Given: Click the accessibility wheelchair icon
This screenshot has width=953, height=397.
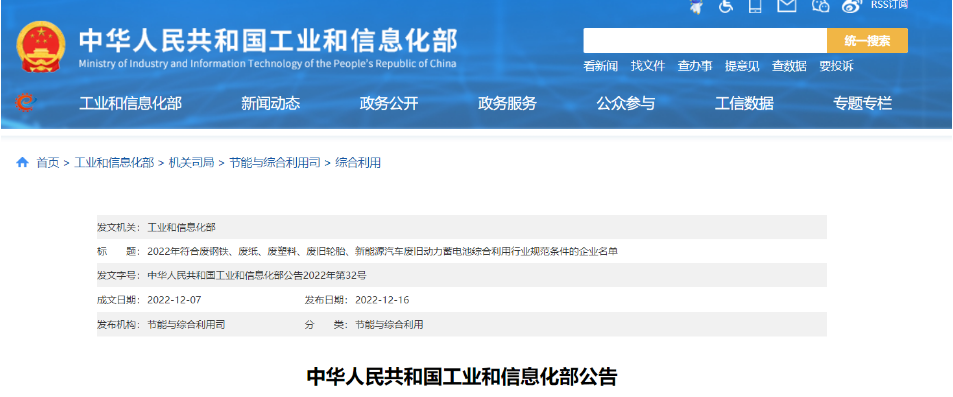Looking at the screenshot, I should tap(726, 6).
